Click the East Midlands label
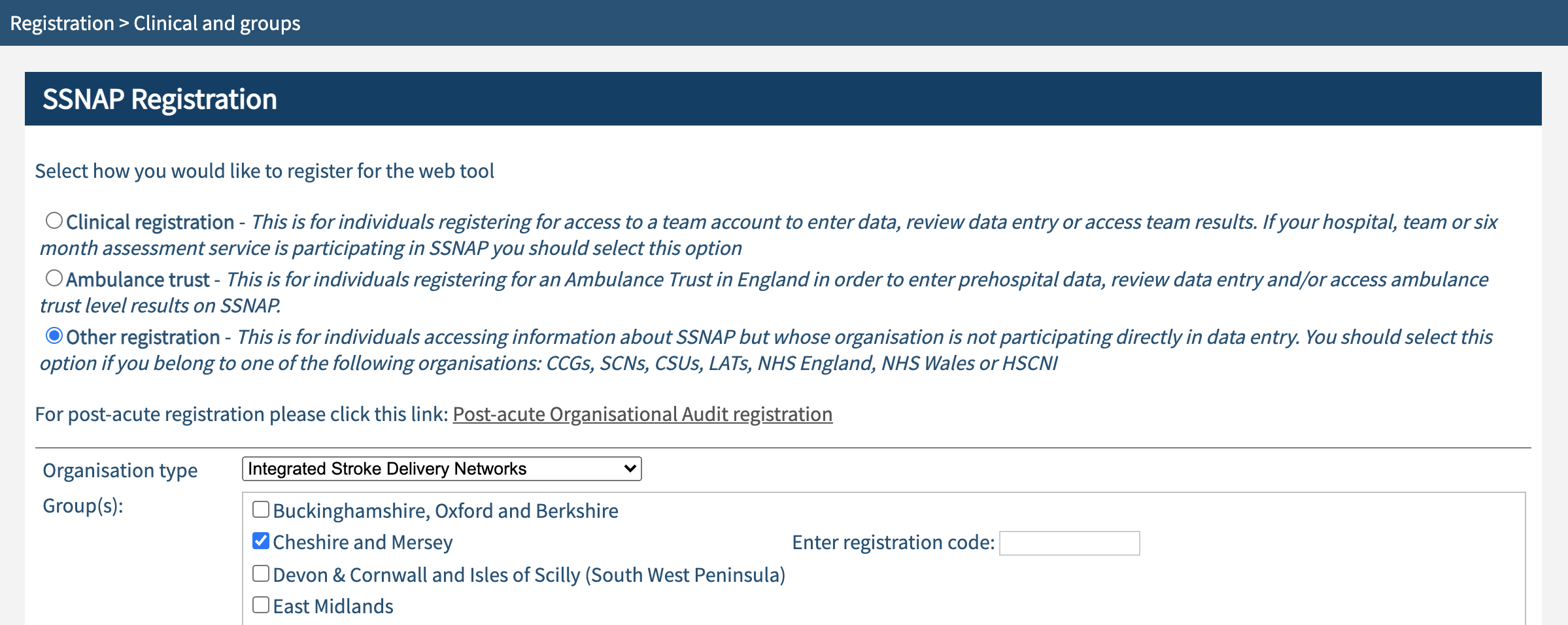Viewport: 1568px width, 625px height. click(x=333, y=607)
